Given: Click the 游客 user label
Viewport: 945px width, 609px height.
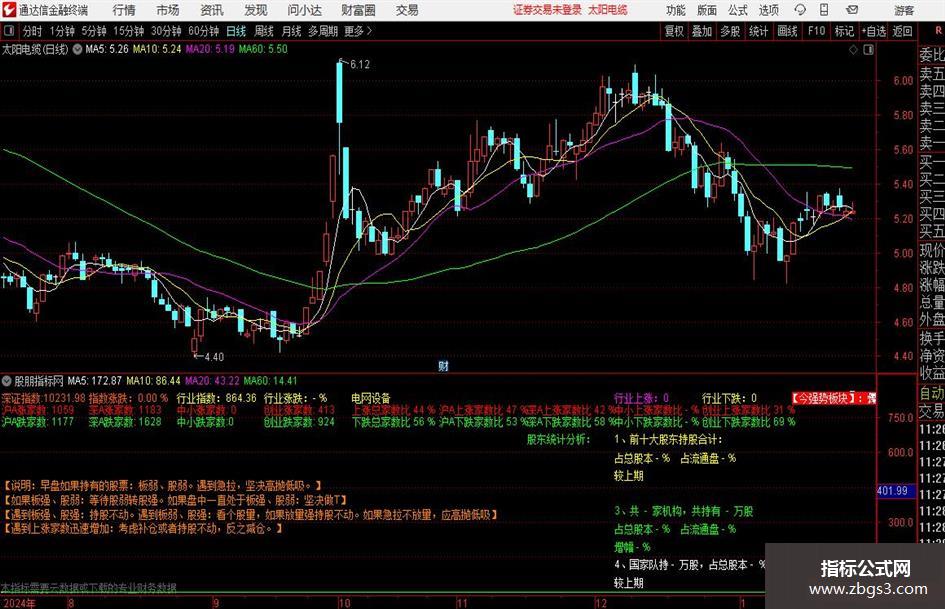Looking at the screenshot, I should (903, 10).
